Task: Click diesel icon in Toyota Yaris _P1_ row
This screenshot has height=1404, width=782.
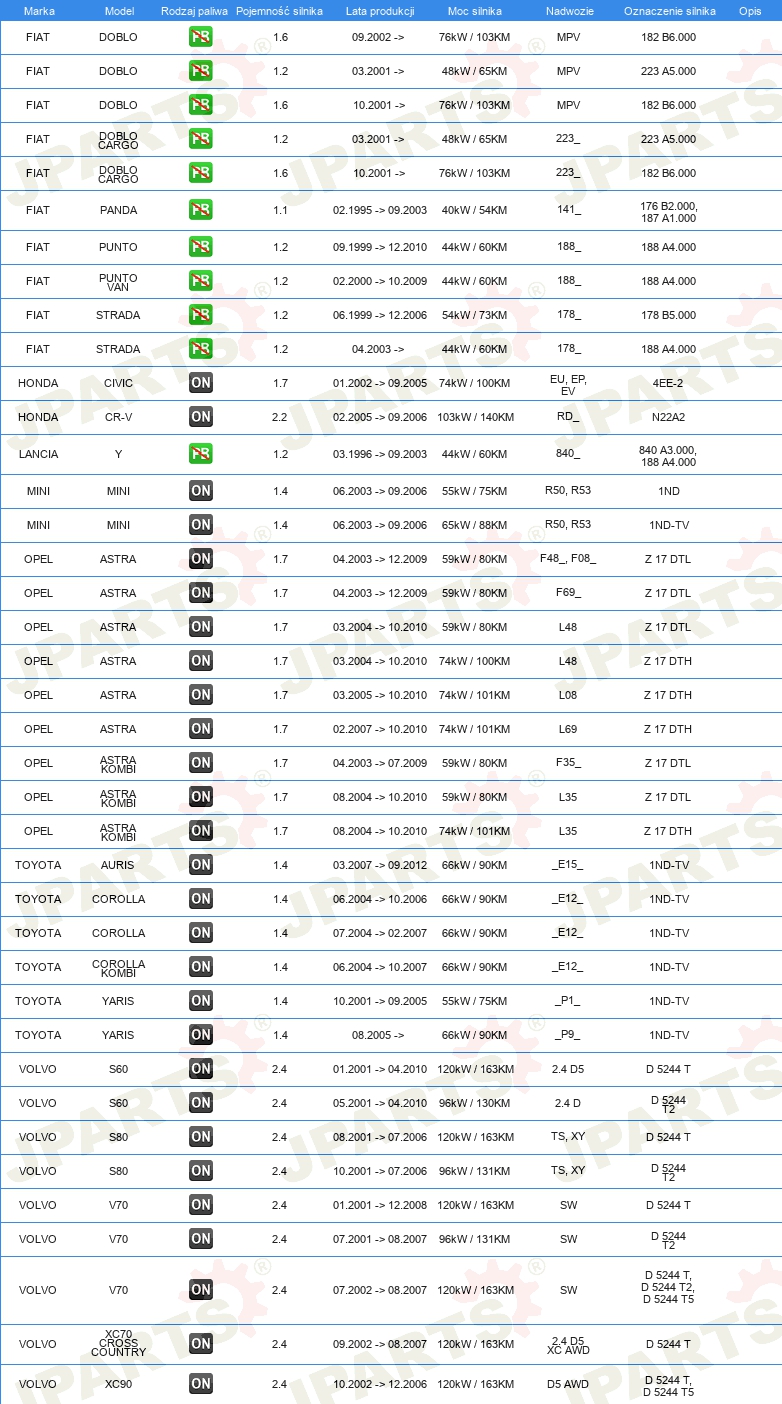Action: (201, 1001)
